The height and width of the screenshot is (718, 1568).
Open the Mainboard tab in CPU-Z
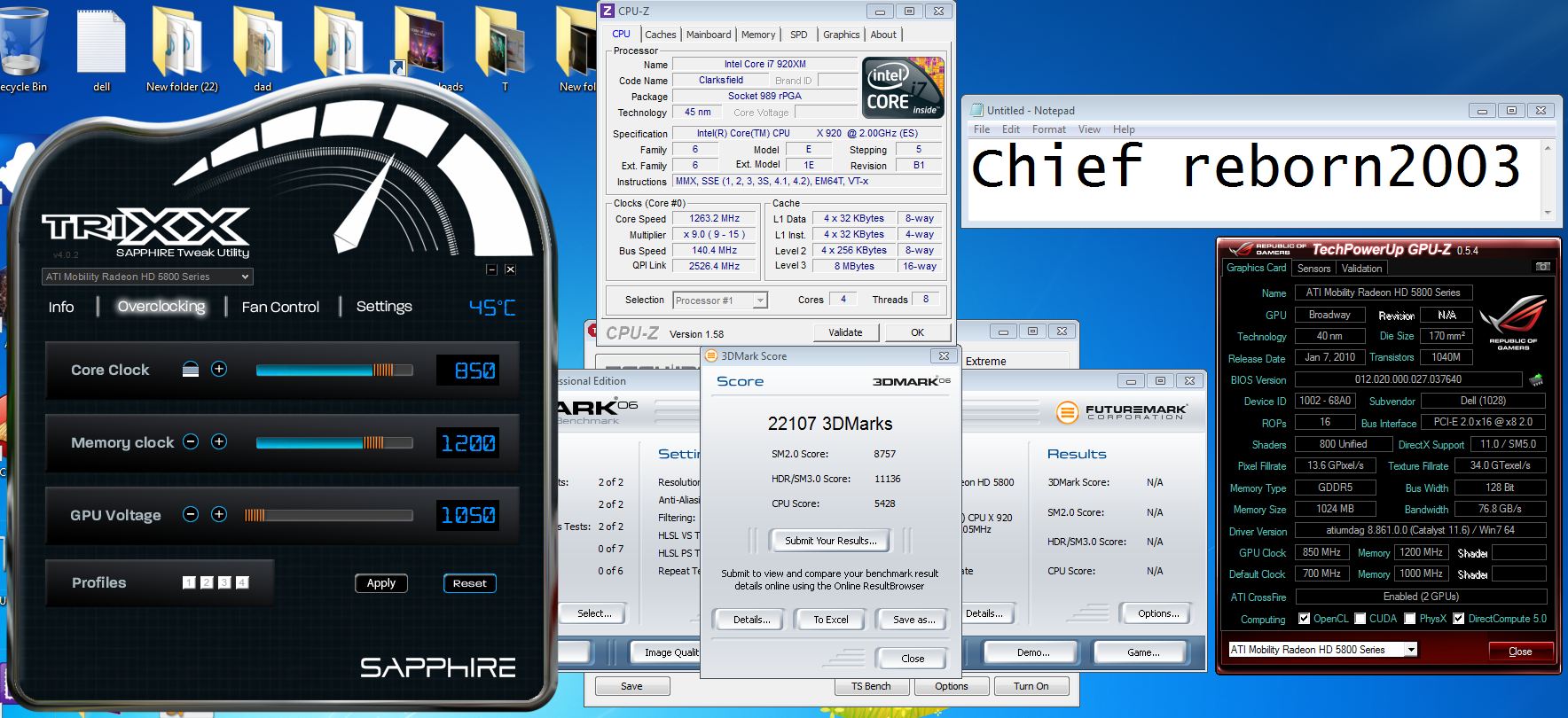point(709,35)
